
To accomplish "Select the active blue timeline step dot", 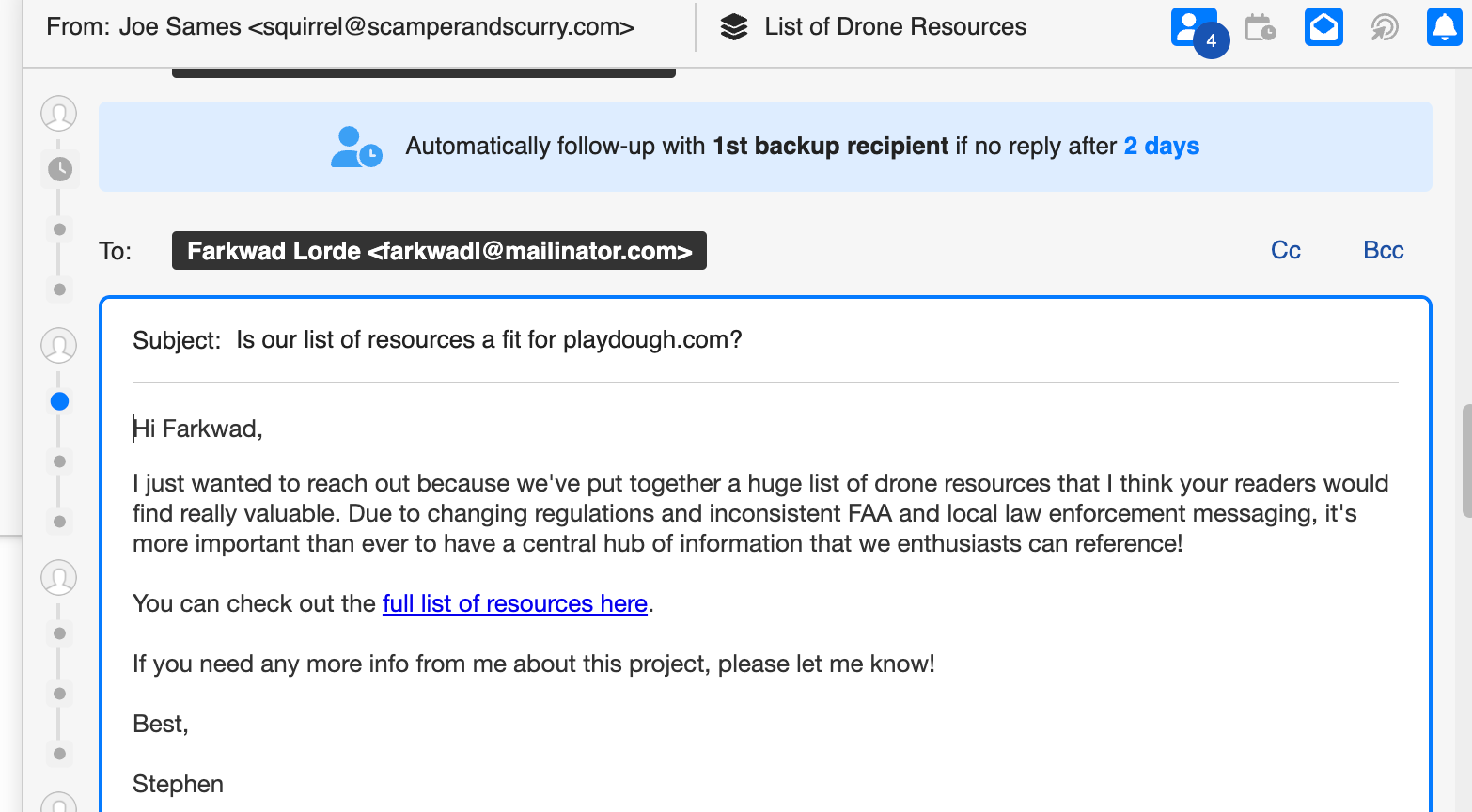I will tap(59, 402).
